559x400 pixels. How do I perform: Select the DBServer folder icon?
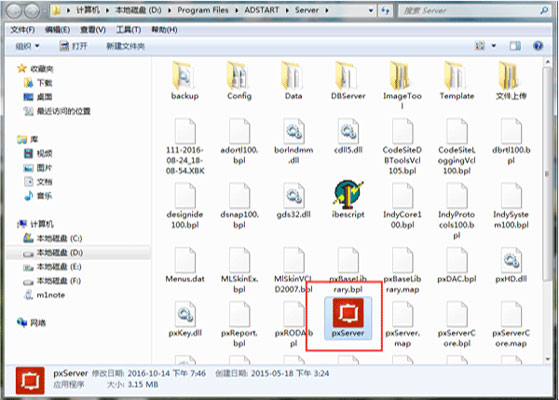pyautogui.click(x=348, y=76)
